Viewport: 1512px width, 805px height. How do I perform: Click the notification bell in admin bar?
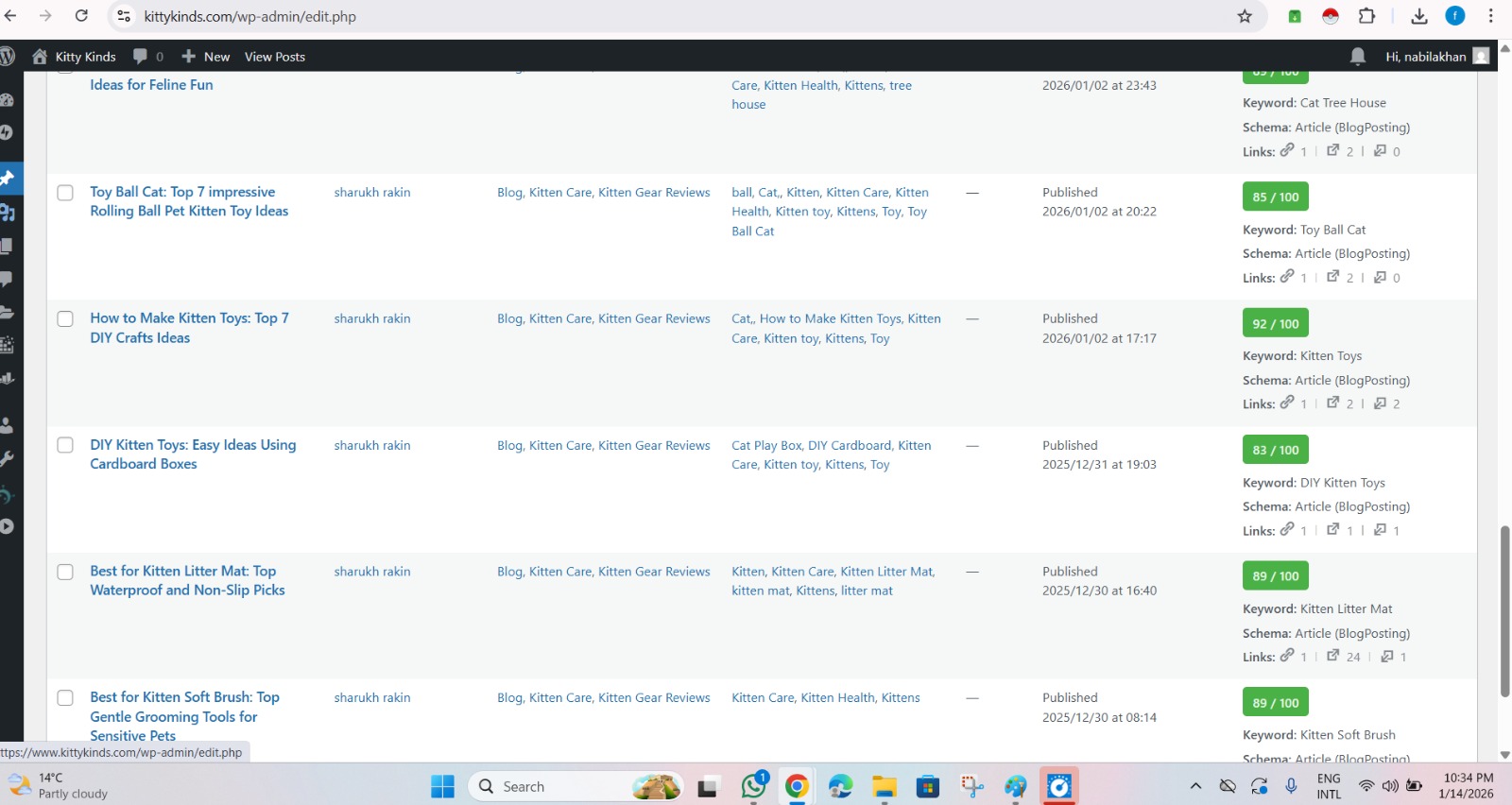pos(1357,57)
